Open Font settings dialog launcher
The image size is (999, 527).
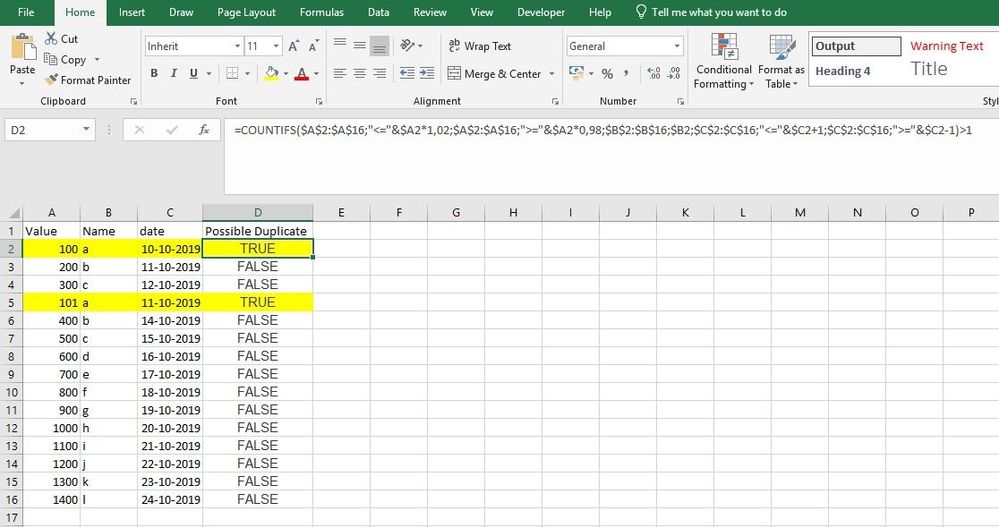[x=319, y=101]
